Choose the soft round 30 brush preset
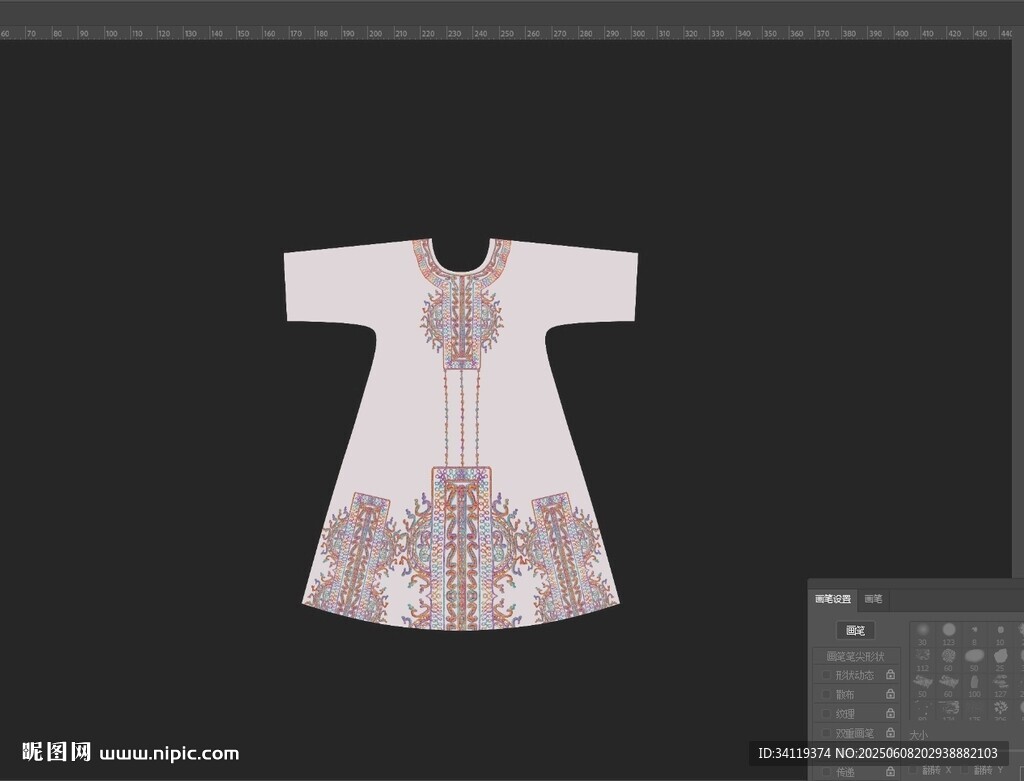1024x781 pixels. pyautogui.click(x=922, y=633)
